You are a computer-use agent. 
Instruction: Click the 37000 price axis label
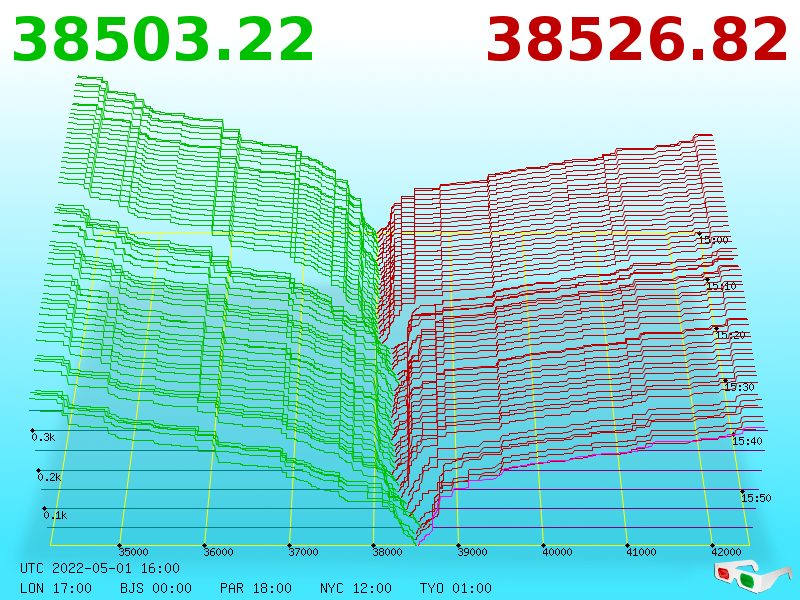(303, 552)
